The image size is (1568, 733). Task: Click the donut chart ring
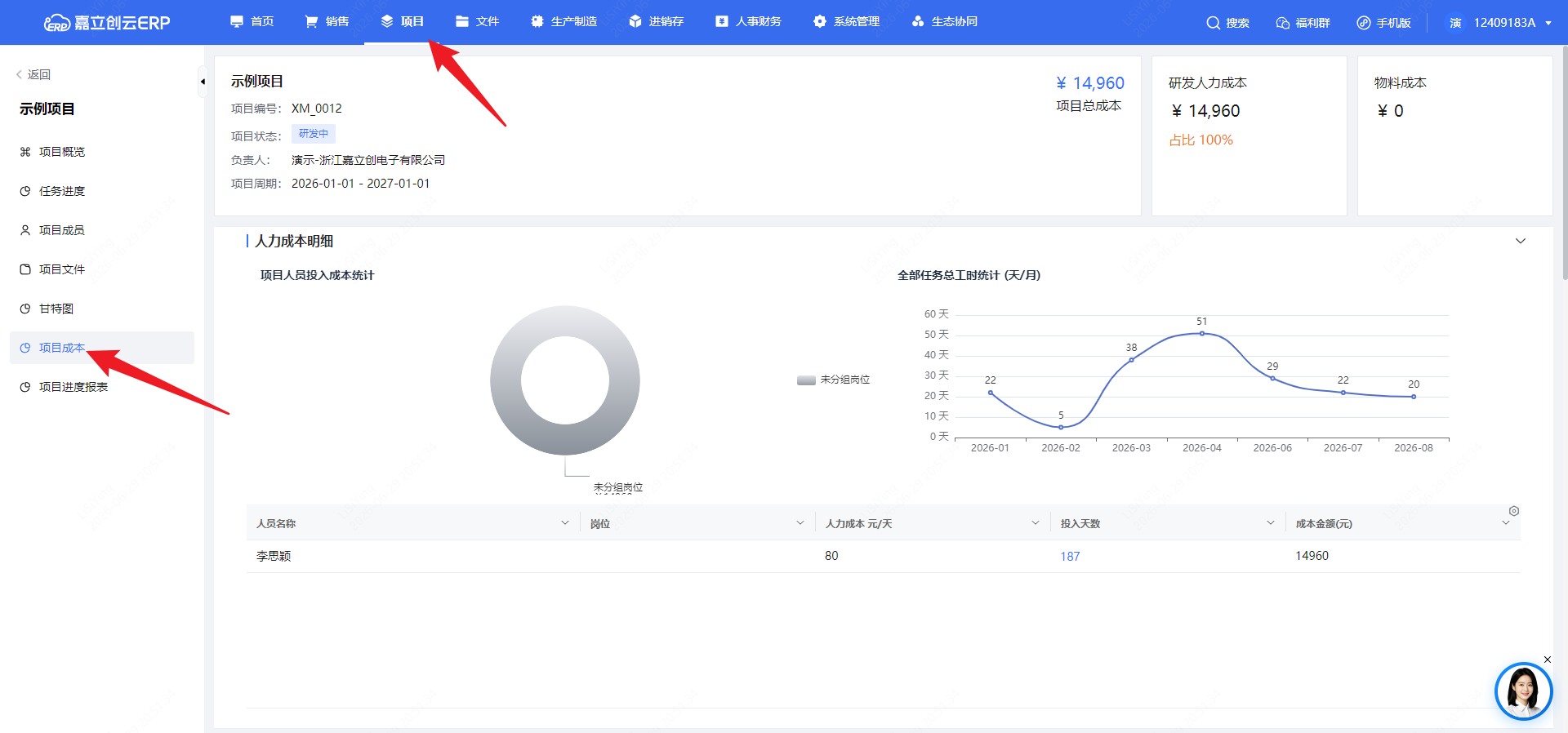tap(565, 322)
